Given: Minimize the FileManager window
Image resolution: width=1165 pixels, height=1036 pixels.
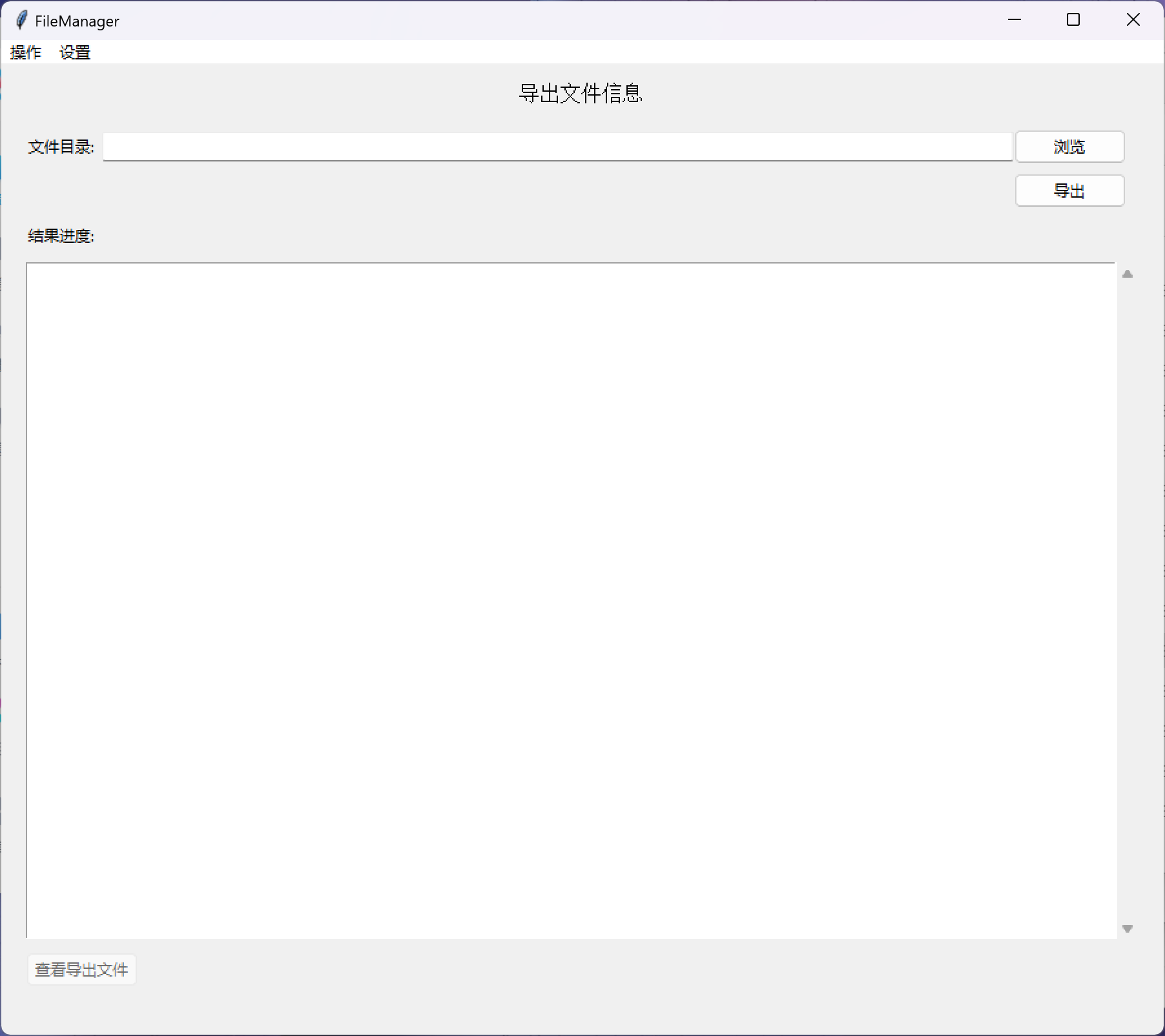Looking at the screenshot, I should pyautogui.click(x=1015, y=20).
